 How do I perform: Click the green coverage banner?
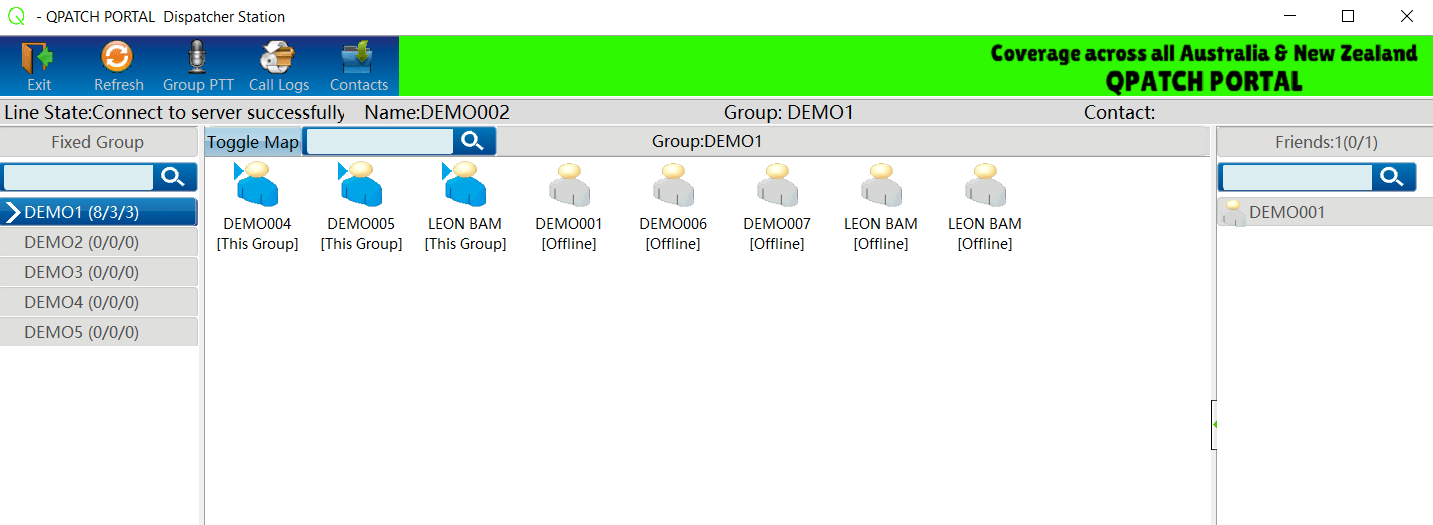[916, 66]
